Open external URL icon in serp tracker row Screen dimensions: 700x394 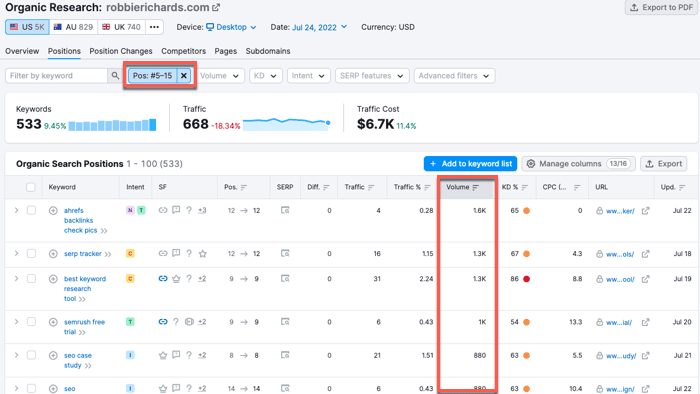click(x=646, y=254)
